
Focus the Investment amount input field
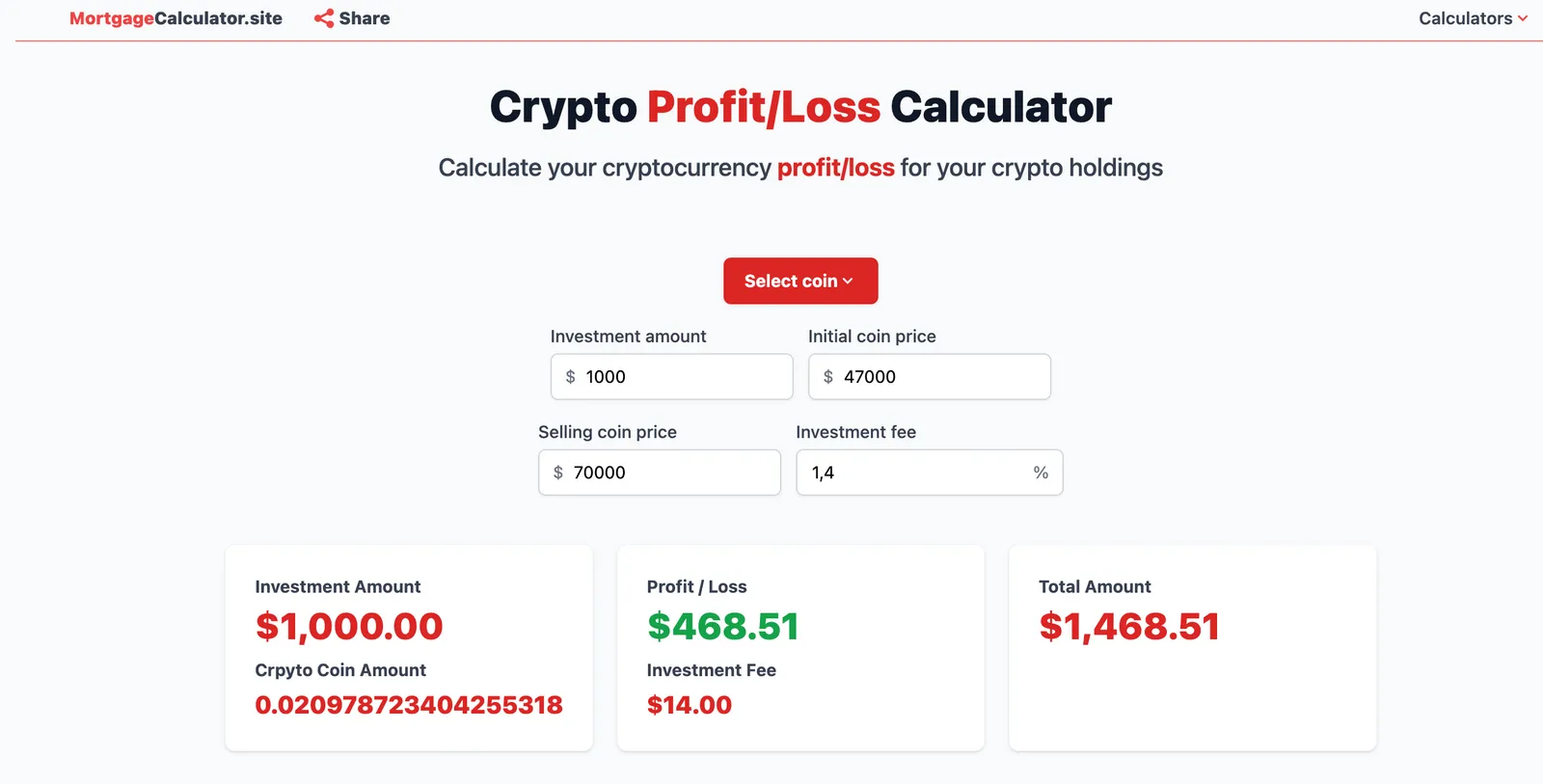point(671,376)
